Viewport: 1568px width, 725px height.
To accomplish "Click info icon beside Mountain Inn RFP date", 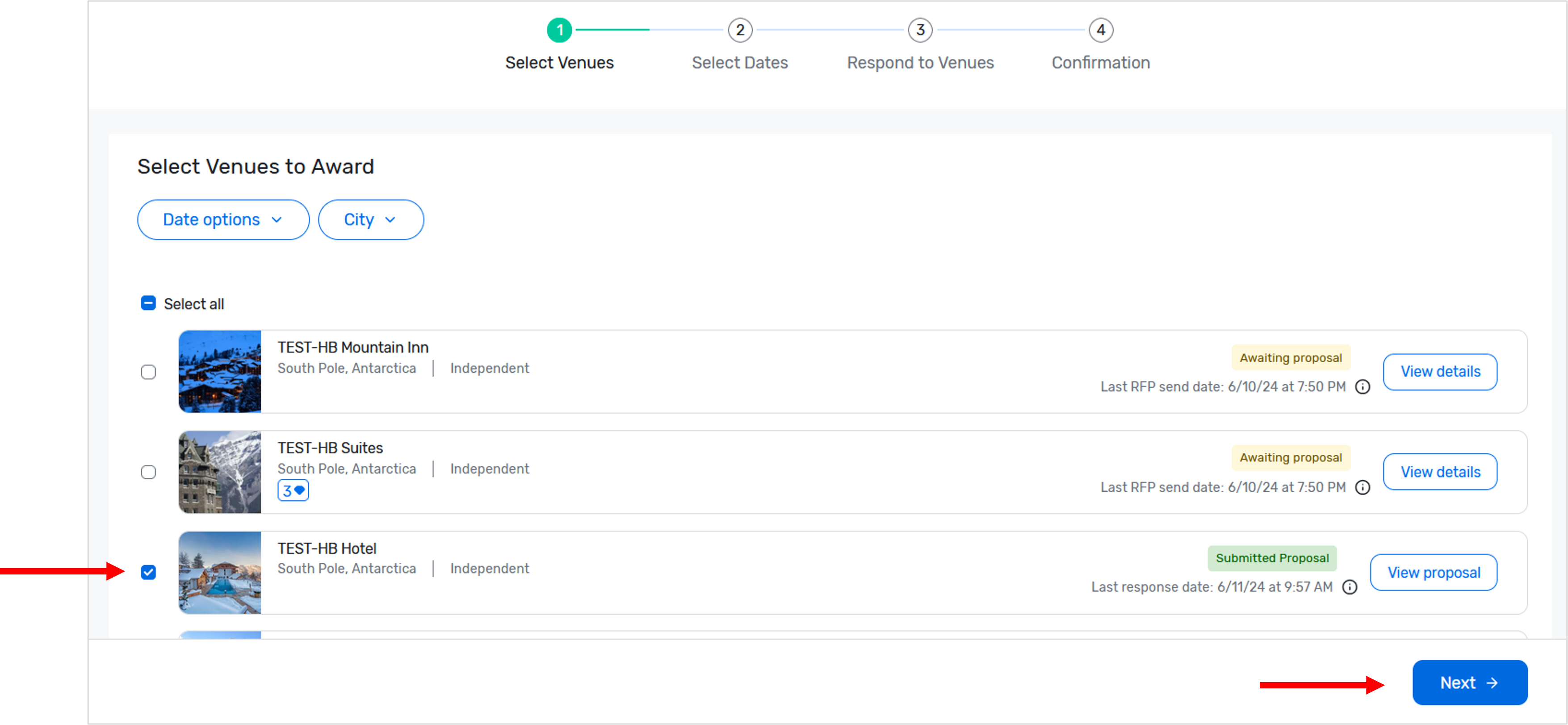I will 1362,387.
